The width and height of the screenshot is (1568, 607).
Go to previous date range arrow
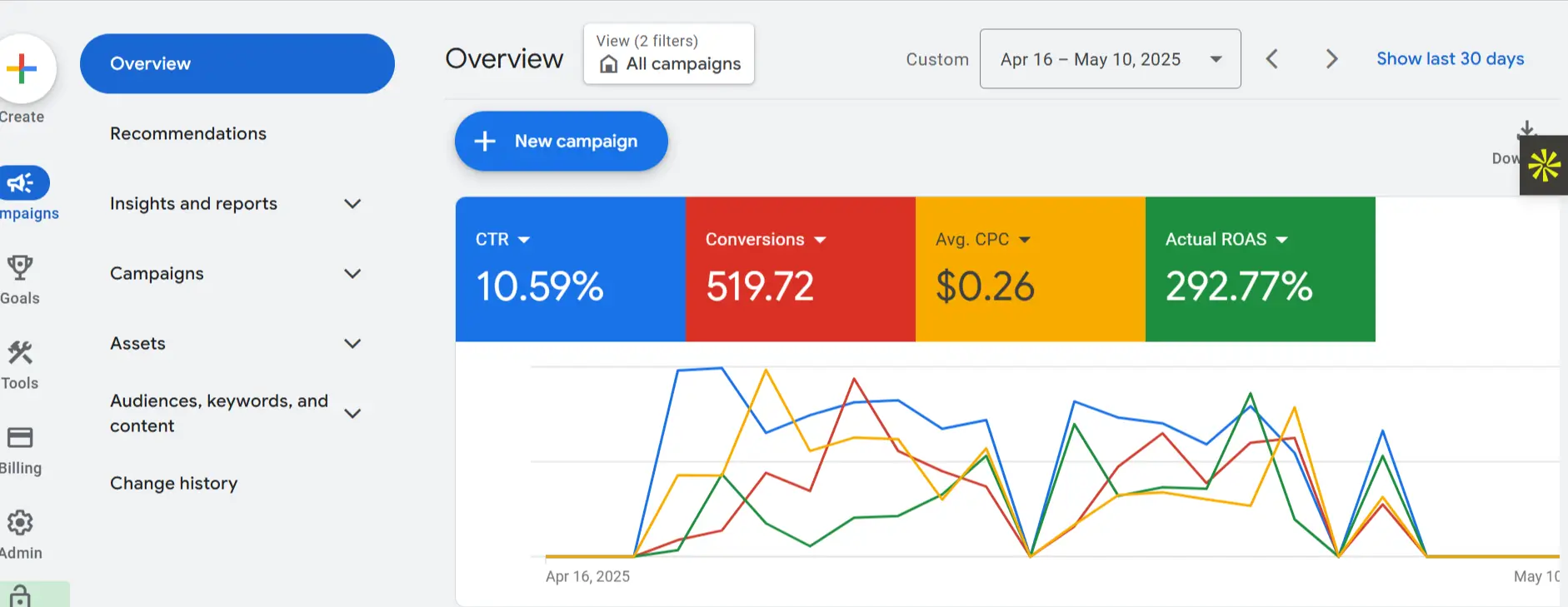click(1271, 59)
